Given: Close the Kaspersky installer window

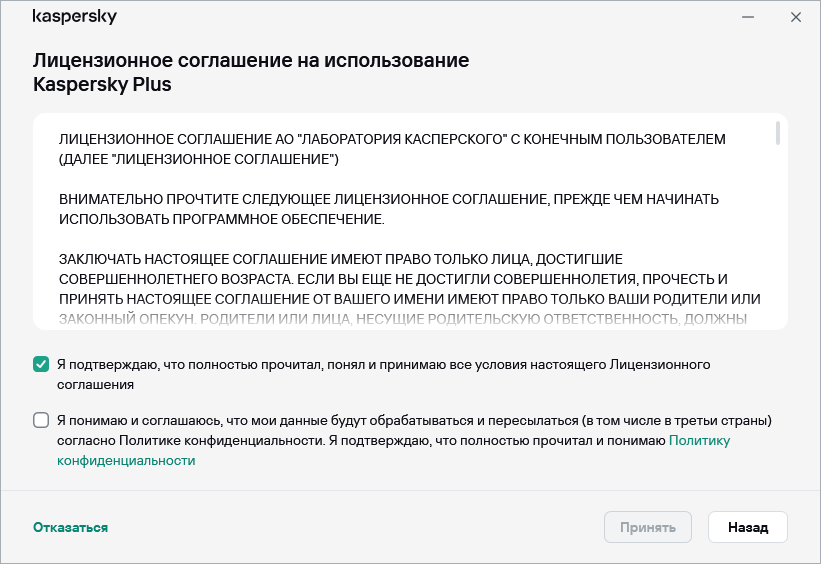Looking at the screenshot, I should tap(796, 17).
